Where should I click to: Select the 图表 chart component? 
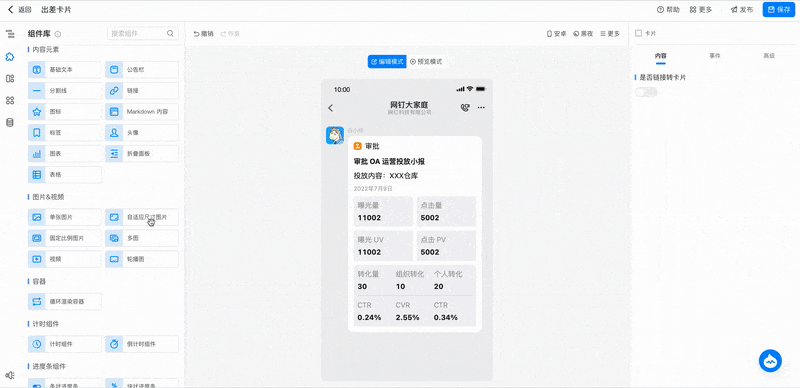pyautogui.click(x=65, y=153)
